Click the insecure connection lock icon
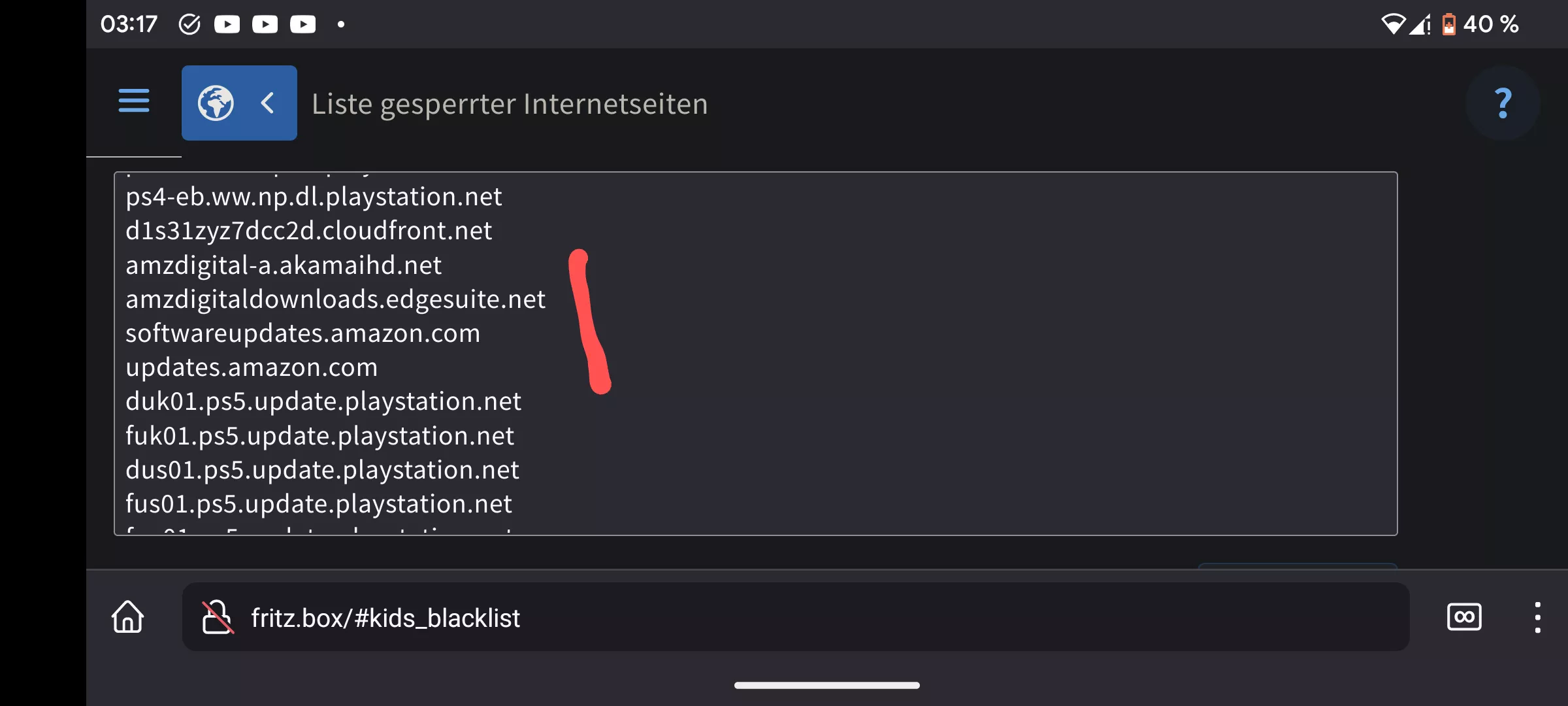 pos(217,617)
